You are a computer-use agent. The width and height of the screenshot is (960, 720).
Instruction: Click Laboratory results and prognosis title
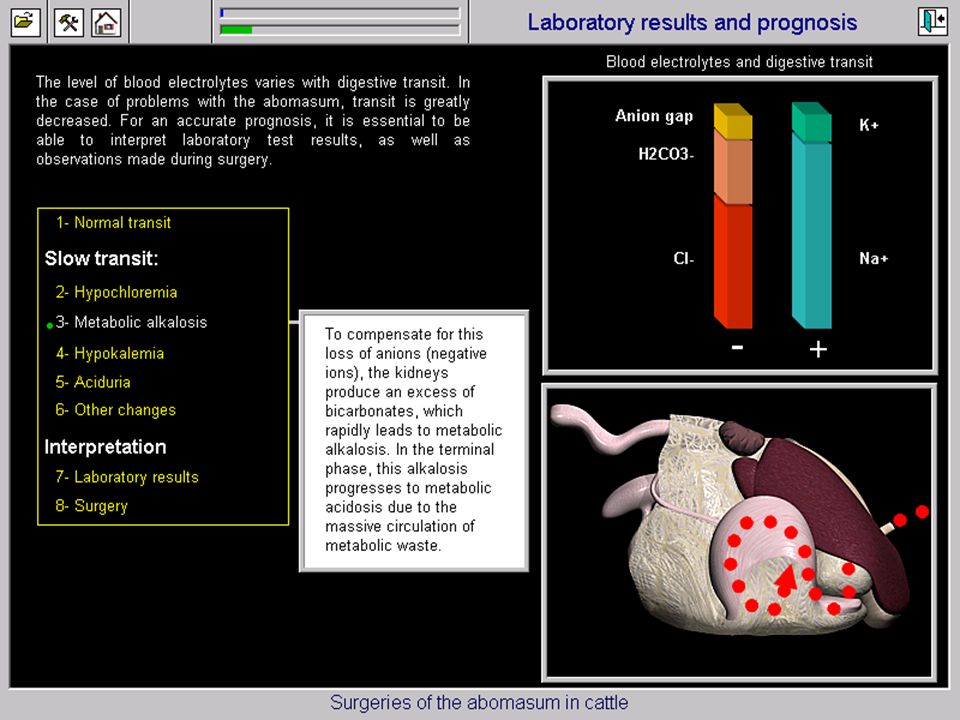pos(692,23)
